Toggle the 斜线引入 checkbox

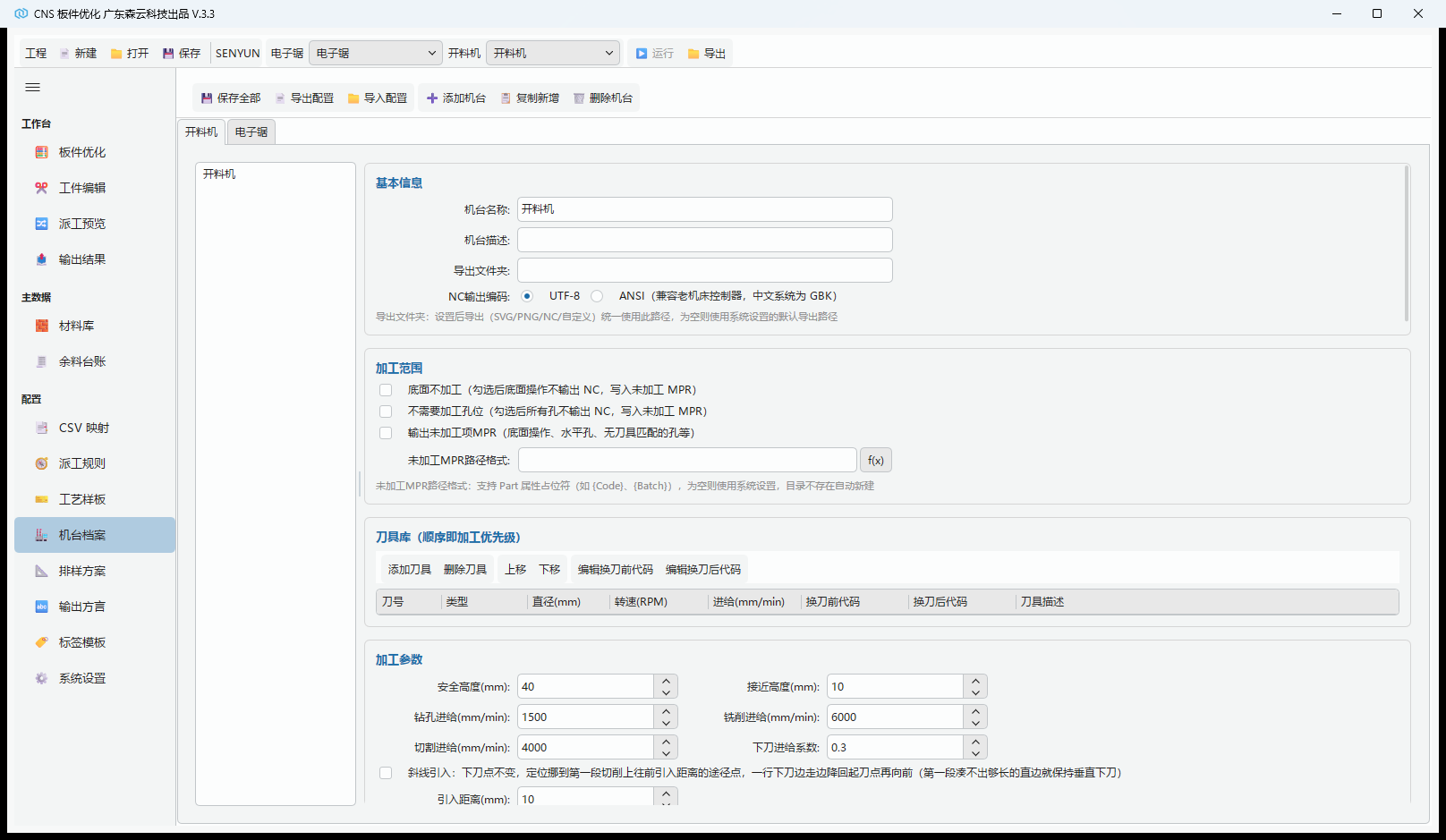(386, 773)
